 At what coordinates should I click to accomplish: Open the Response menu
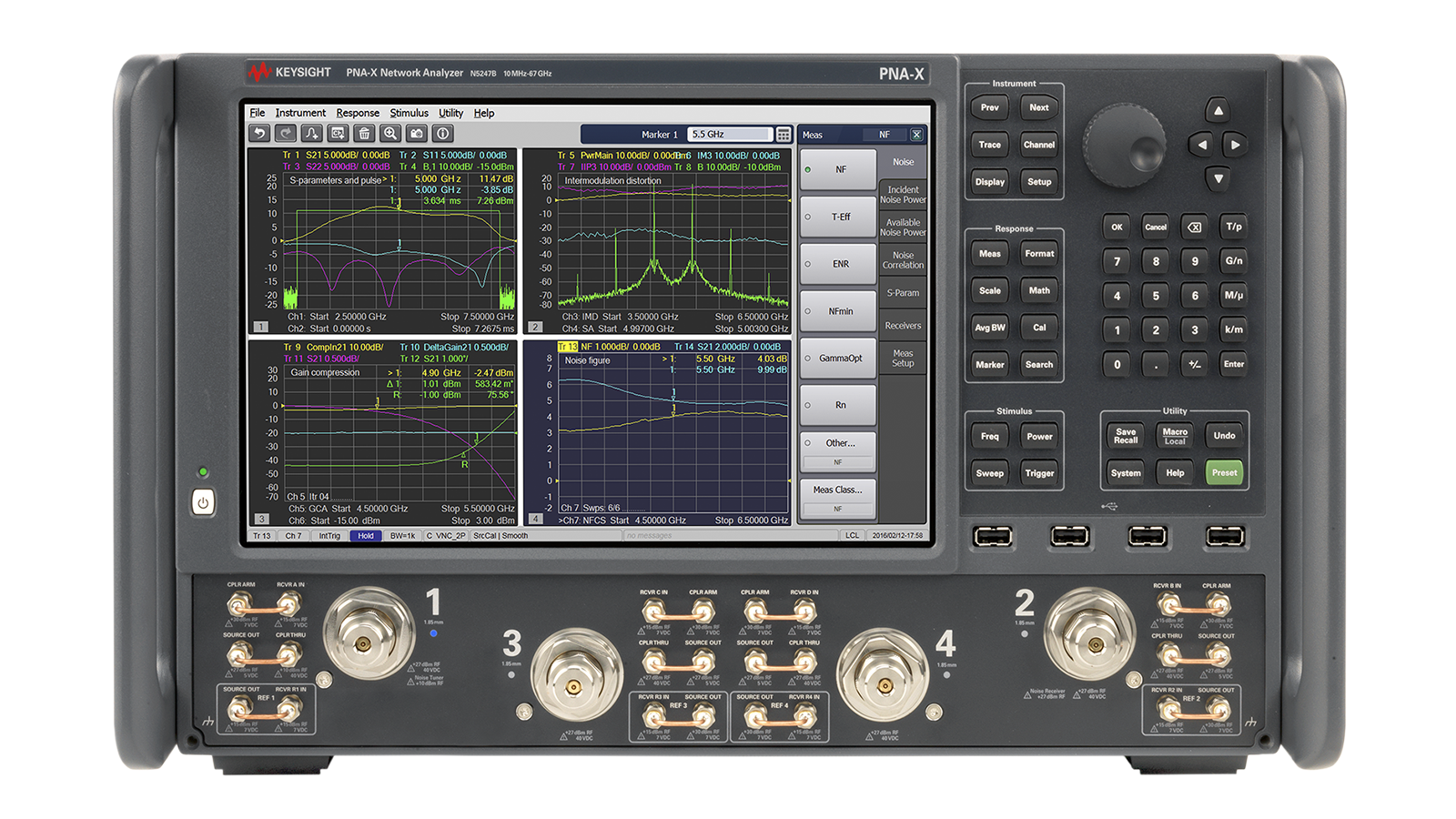tap(358, 113)
